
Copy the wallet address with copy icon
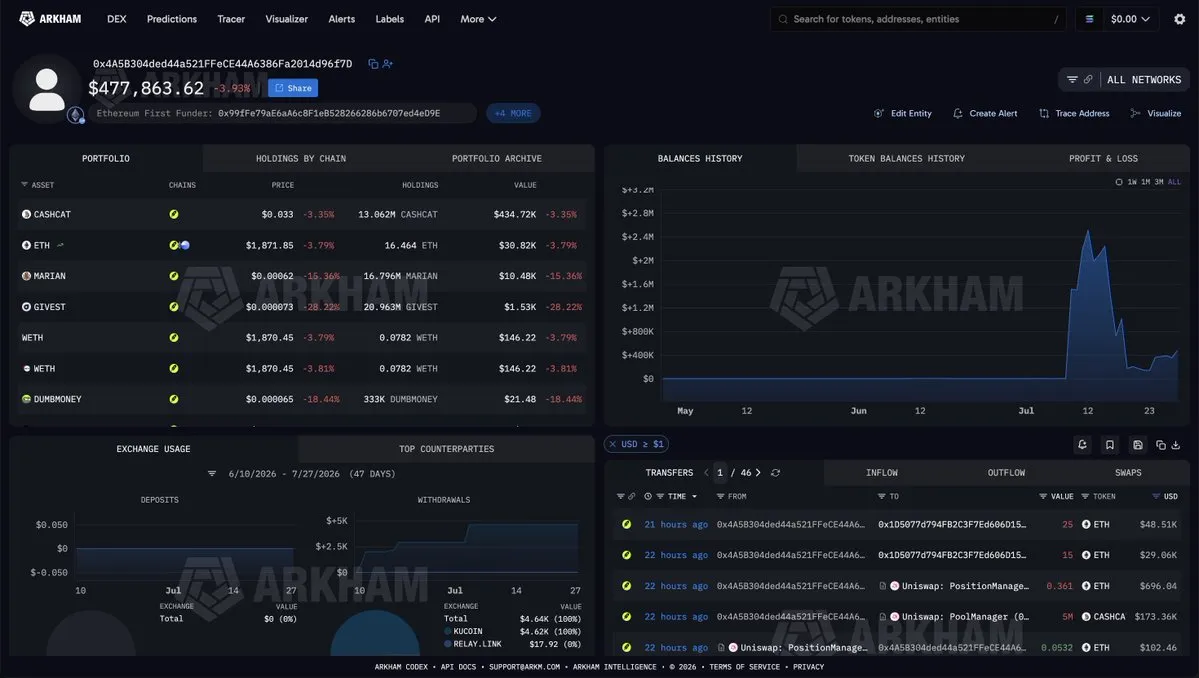372,64
